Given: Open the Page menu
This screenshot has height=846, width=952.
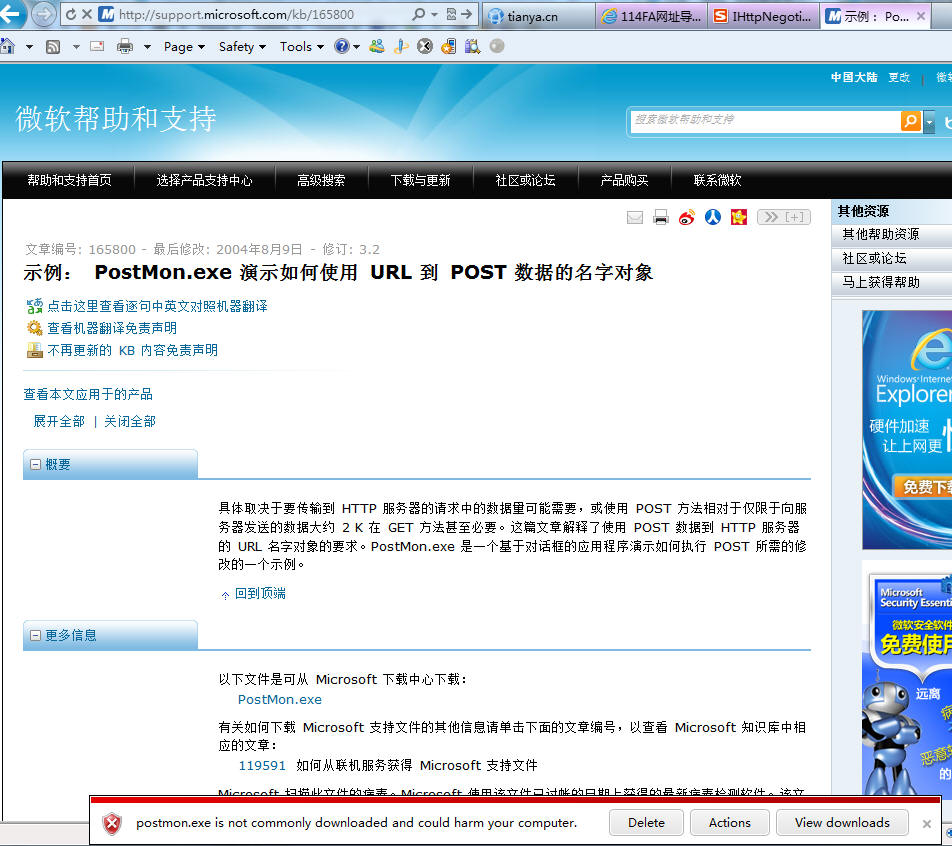Looking at the screenshot, I should pyautogui.click(x=185, y=47).
